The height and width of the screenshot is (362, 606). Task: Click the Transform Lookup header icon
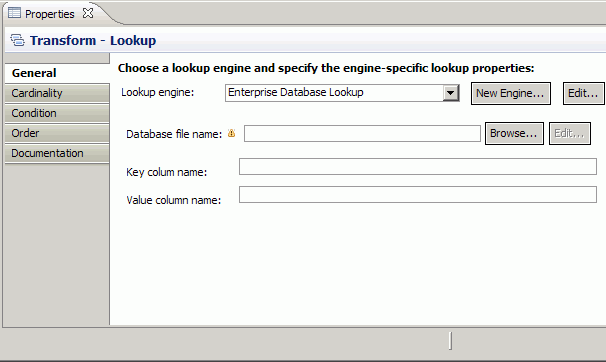[17, 40]
